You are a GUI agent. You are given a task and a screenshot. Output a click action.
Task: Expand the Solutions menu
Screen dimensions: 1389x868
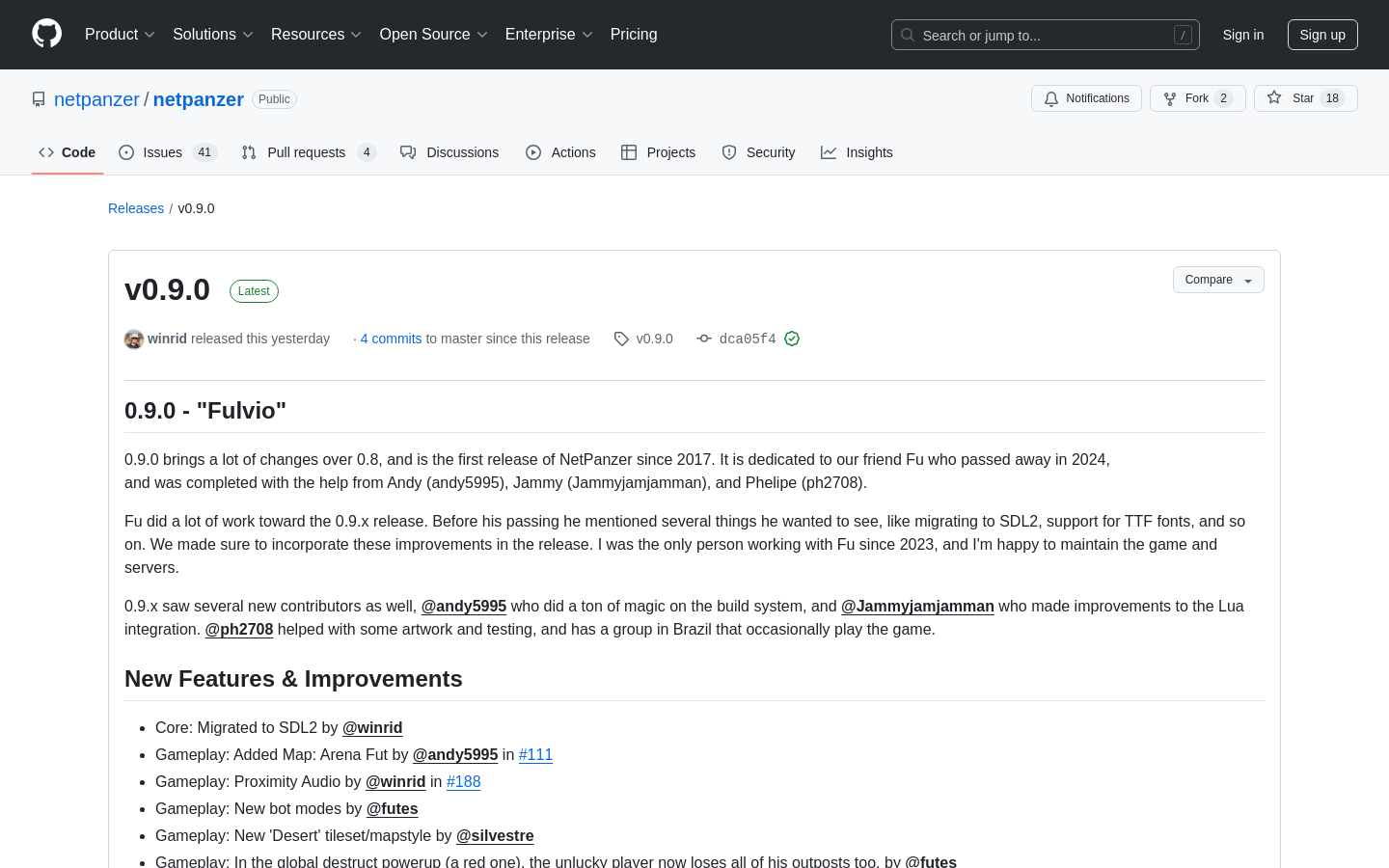[213, 35]
